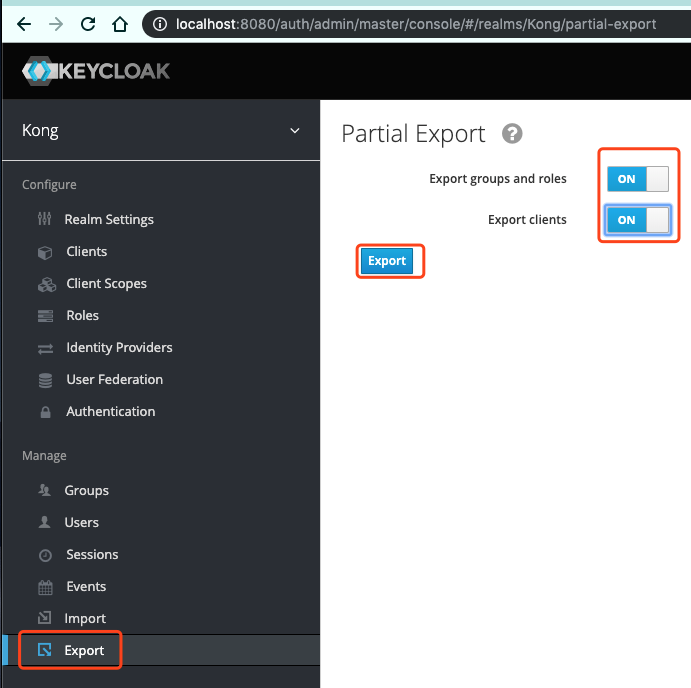The image size is (691, 688).
Task: Click the User Federation database icon
Action: [45, 380]
